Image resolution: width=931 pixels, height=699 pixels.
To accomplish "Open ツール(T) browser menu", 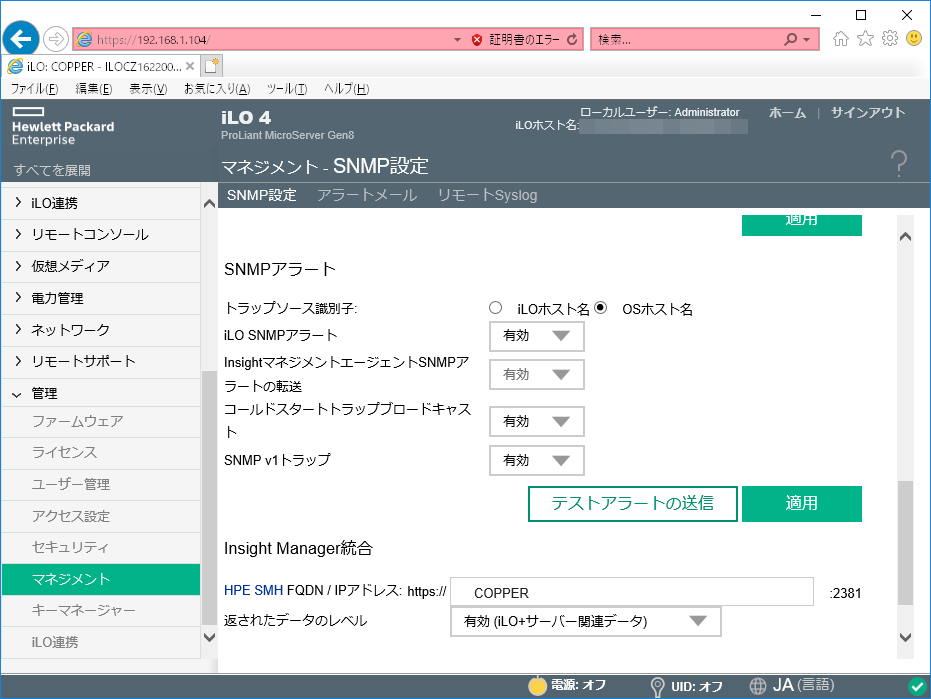I will 287,88.
